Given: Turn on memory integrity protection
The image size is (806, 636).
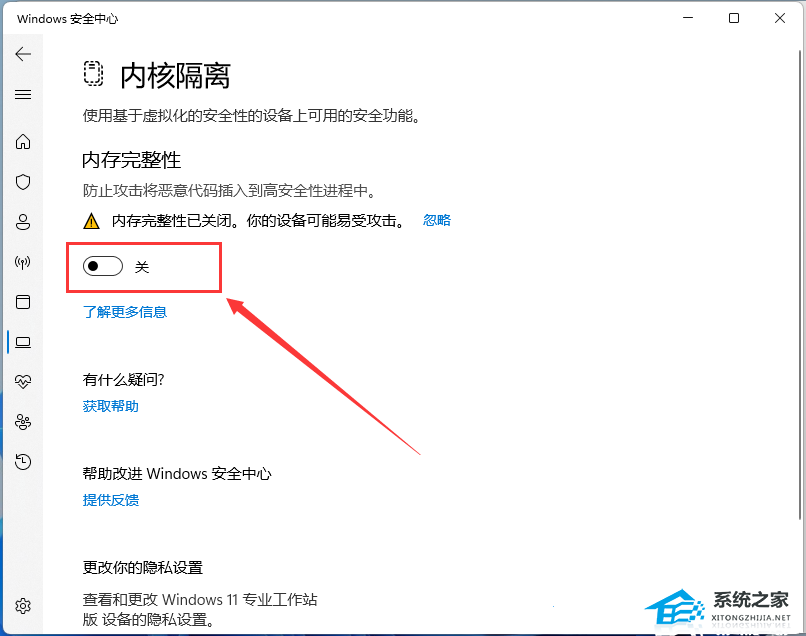Looking at the screenshot, I should (x=102, y=266).
